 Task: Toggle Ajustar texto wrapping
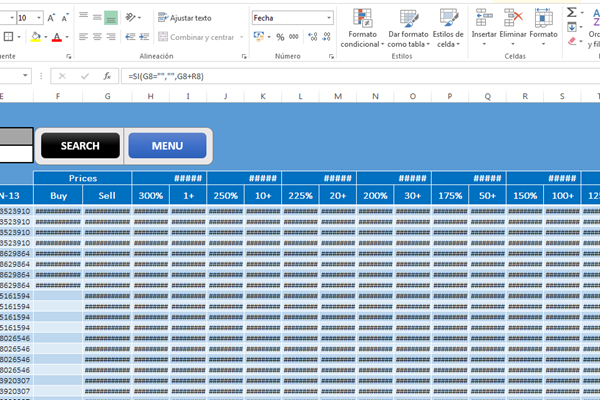pyautogui.click(x=184, y=18)
